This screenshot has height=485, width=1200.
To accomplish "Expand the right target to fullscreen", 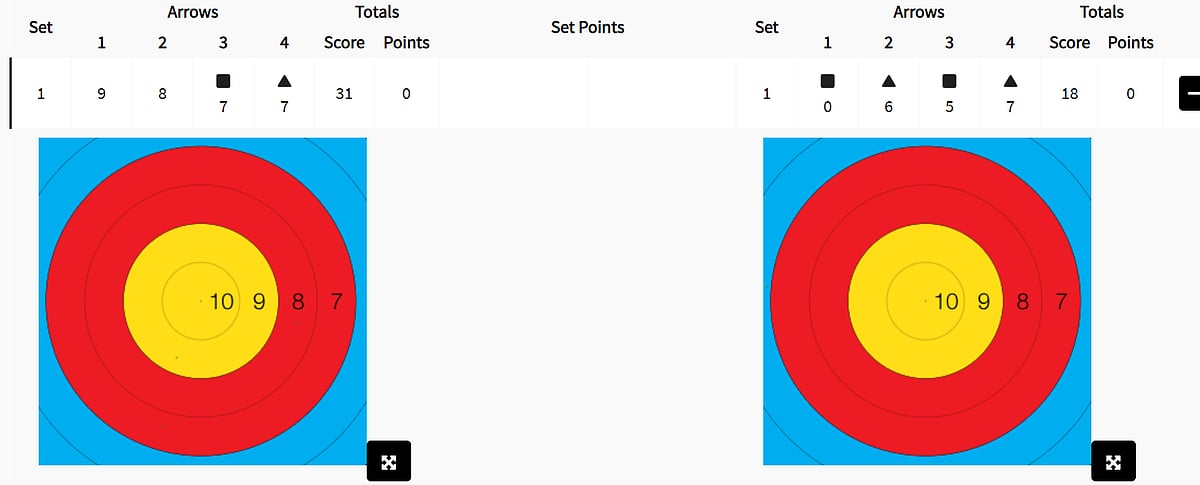I will 1113,461.
